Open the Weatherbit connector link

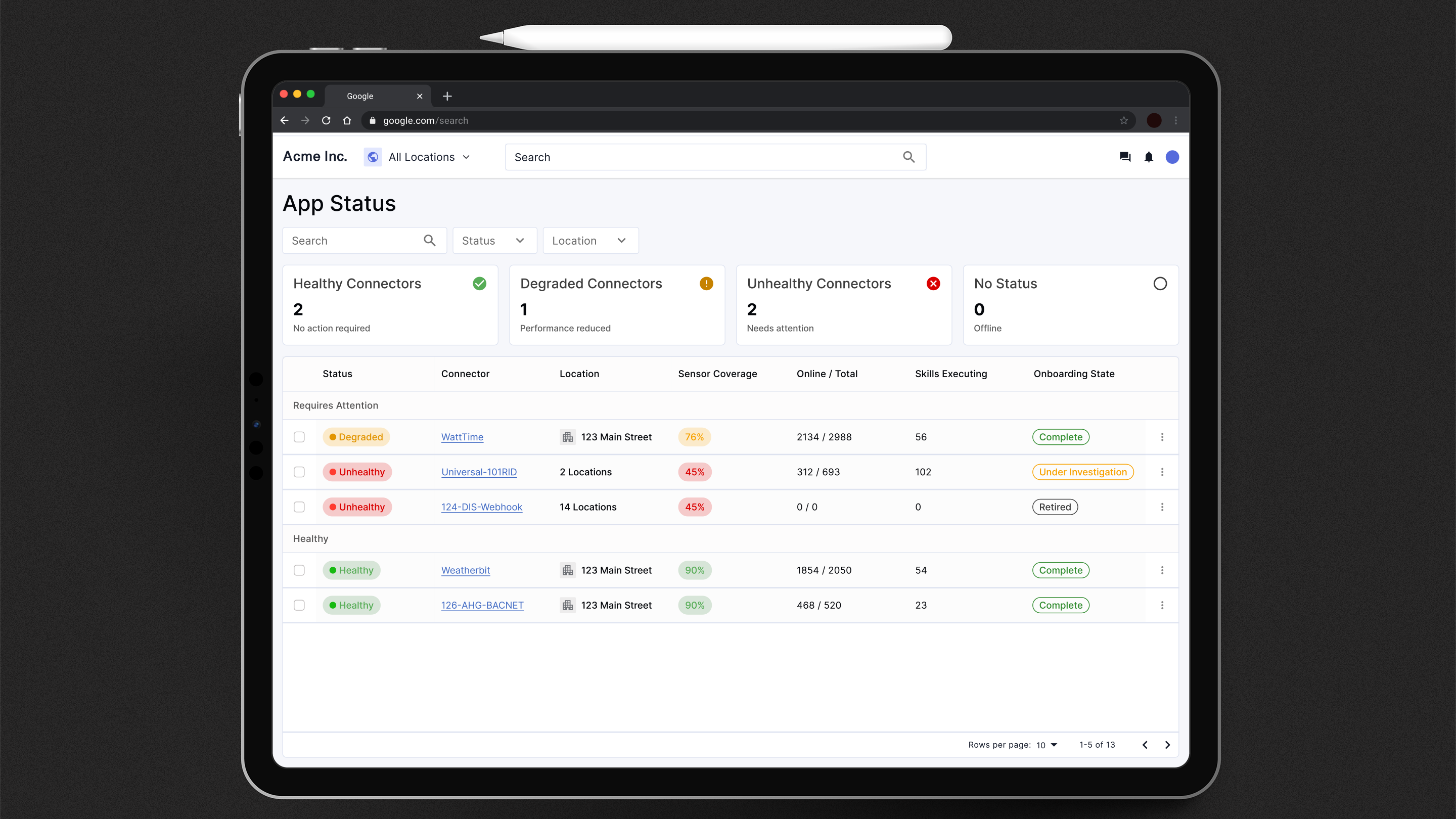tap(465, 570)
